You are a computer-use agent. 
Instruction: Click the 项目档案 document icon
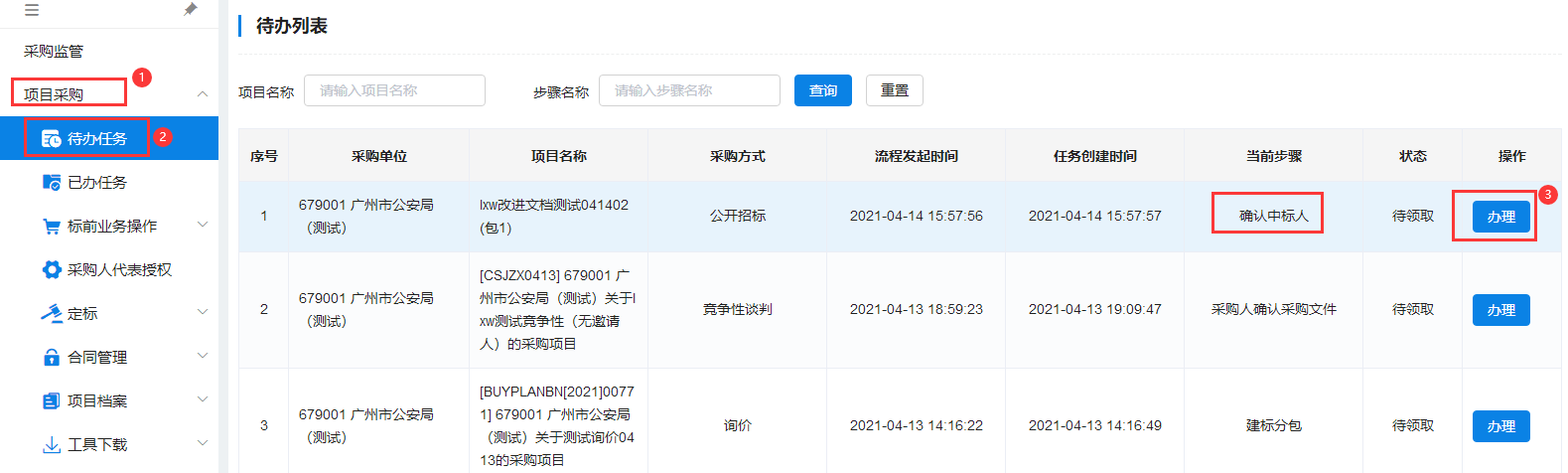coord(52,400)
